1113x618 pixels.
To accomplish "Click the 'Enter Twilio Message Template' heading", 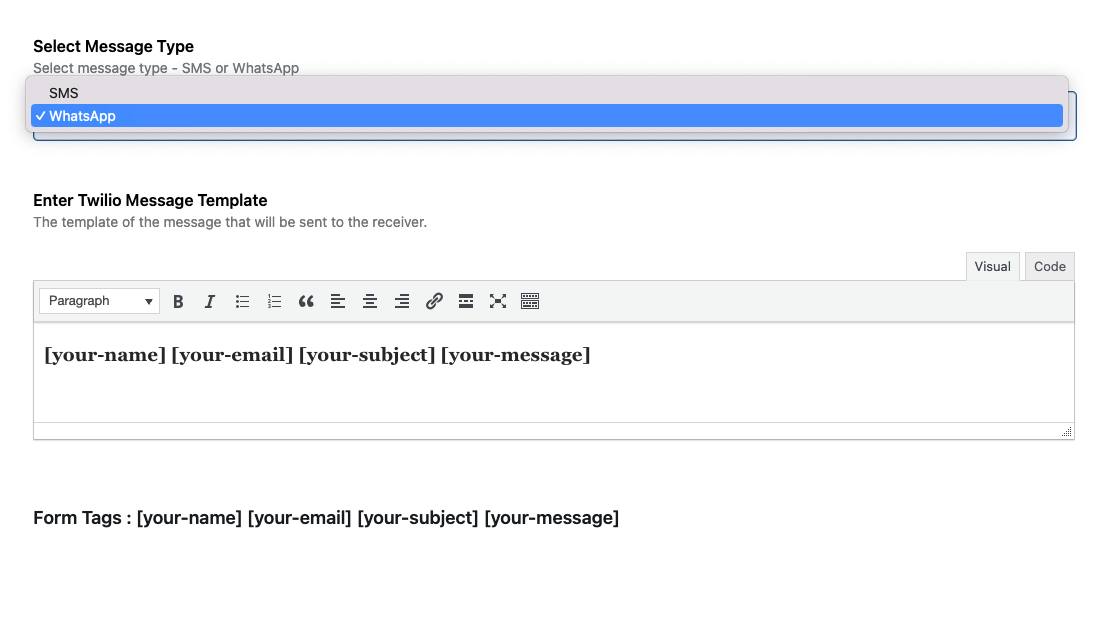I will tap(150, 200).
